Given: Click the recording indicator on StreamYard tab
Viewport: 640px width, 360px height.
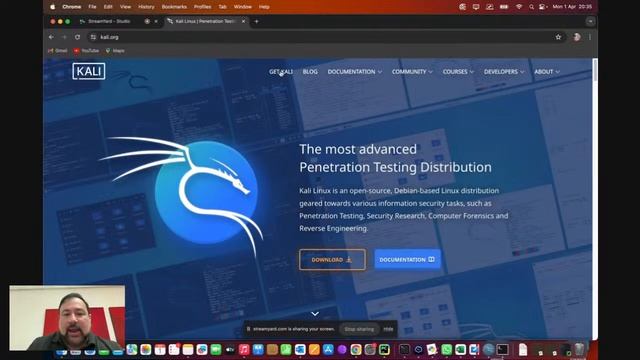Looking at the screenshot, I should tap(147, 21).
